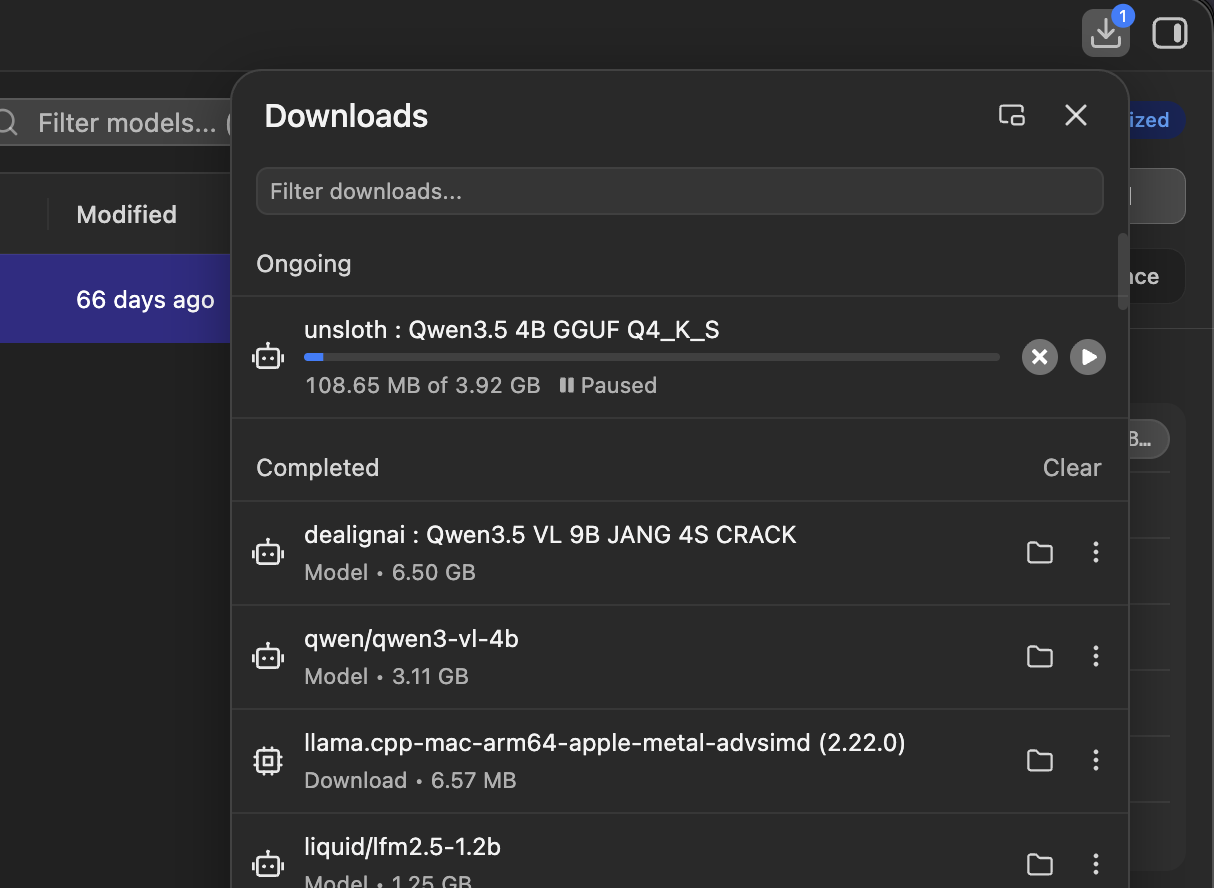Click the '108.65 MB of 3.92 GB' status

(422, 386)
